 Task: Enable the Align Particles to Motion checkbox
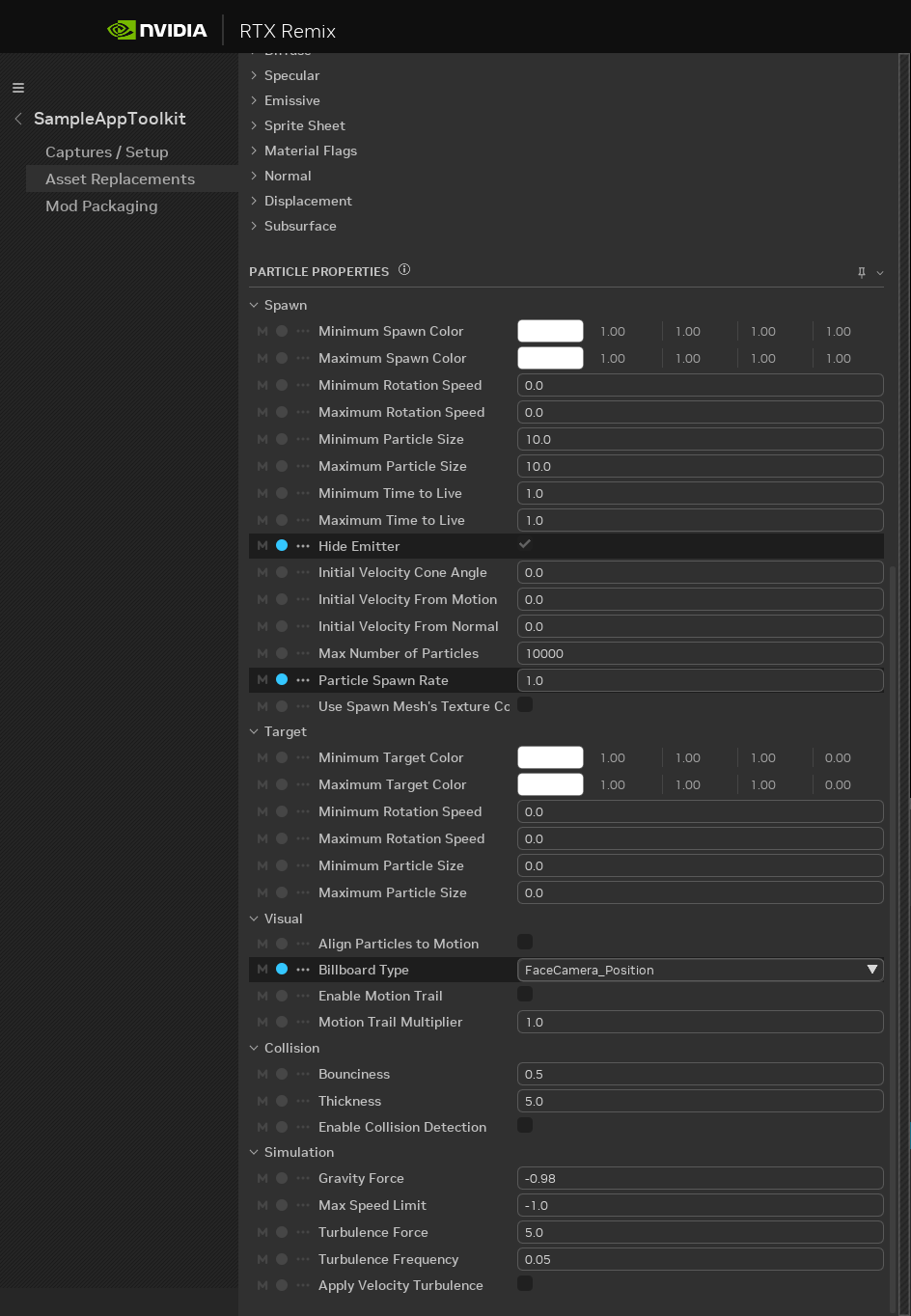click(x=525, y=943)
